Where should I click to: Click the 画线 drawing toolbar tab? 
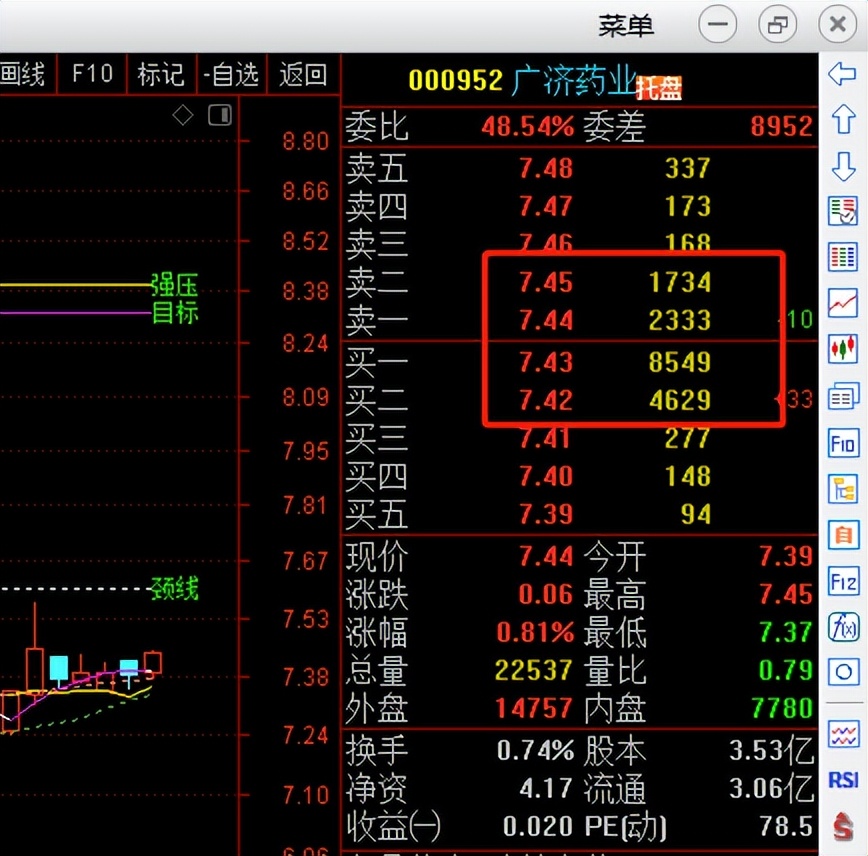click(x=22, y=75)
